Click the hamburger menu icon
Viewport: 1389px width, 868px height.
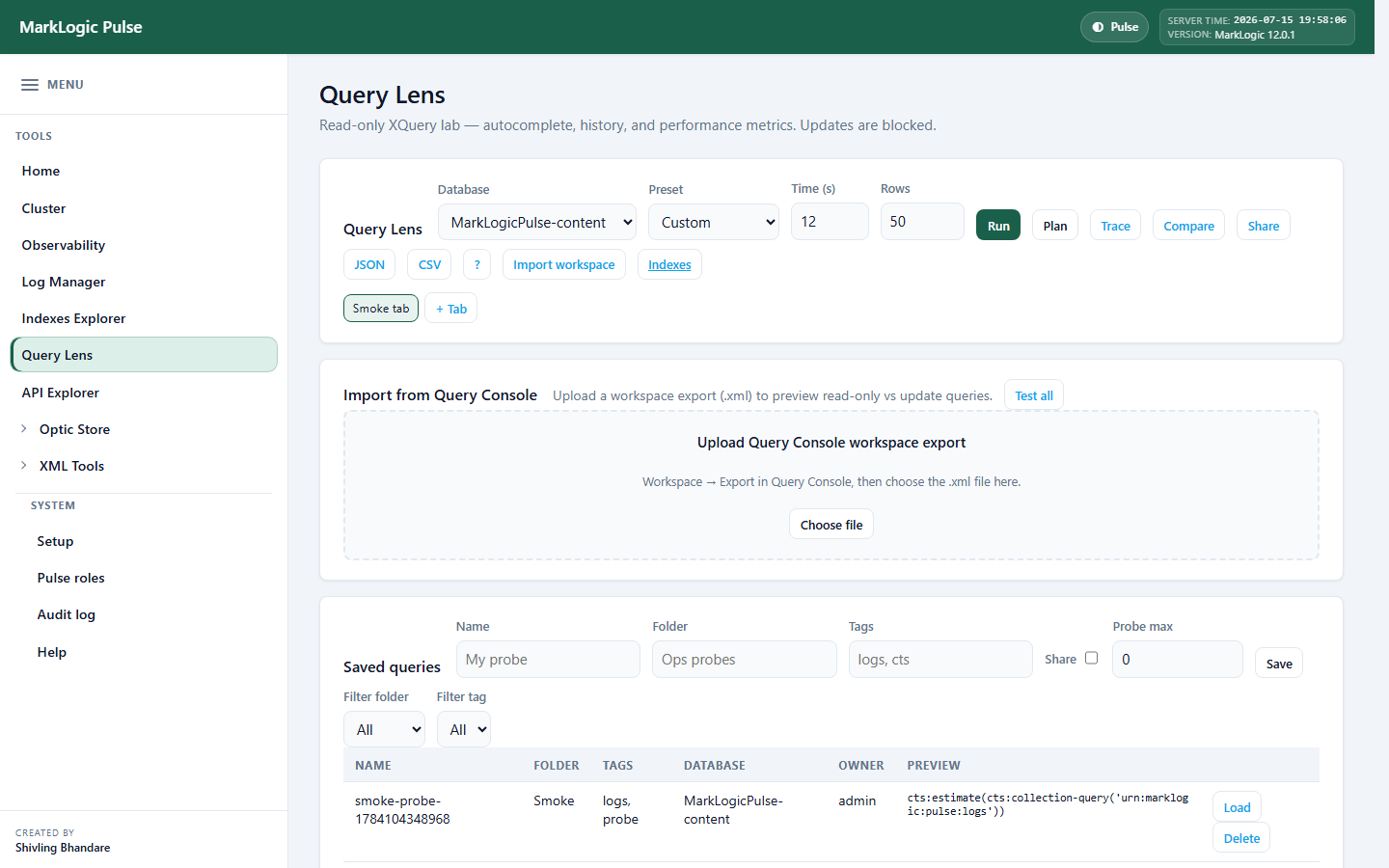pyautogui.click(x=30, y=85)
